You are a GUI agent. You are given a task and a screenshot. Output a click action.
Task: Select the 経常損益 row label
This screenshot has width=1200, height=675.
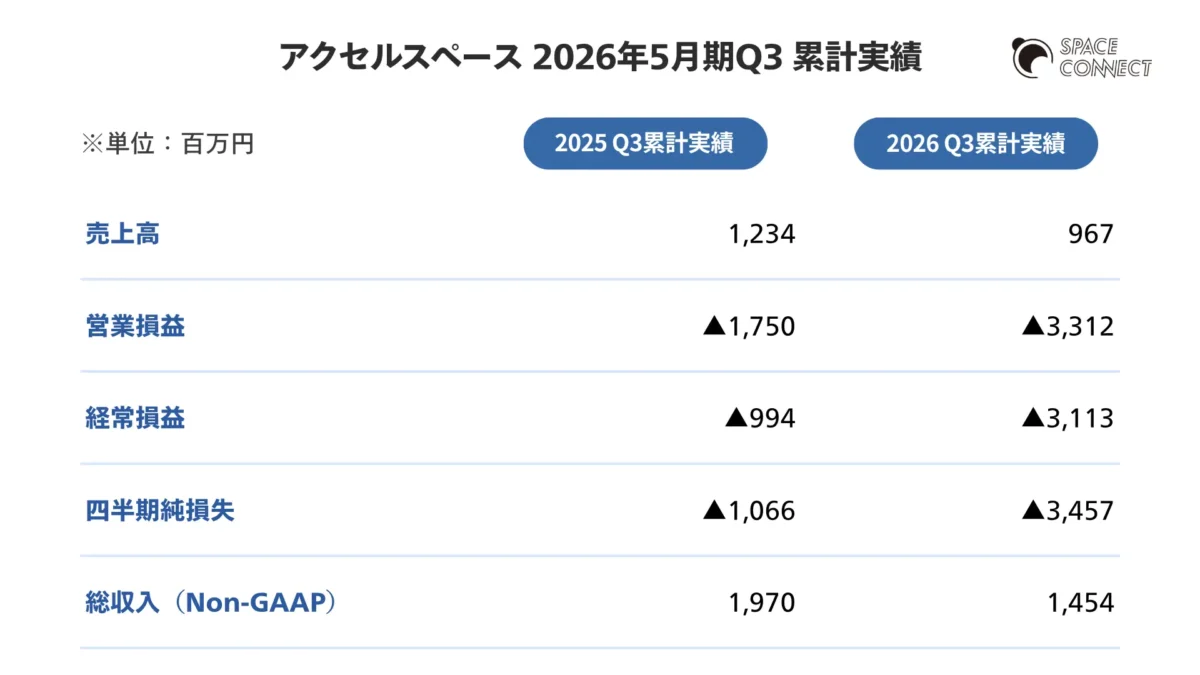135,419
